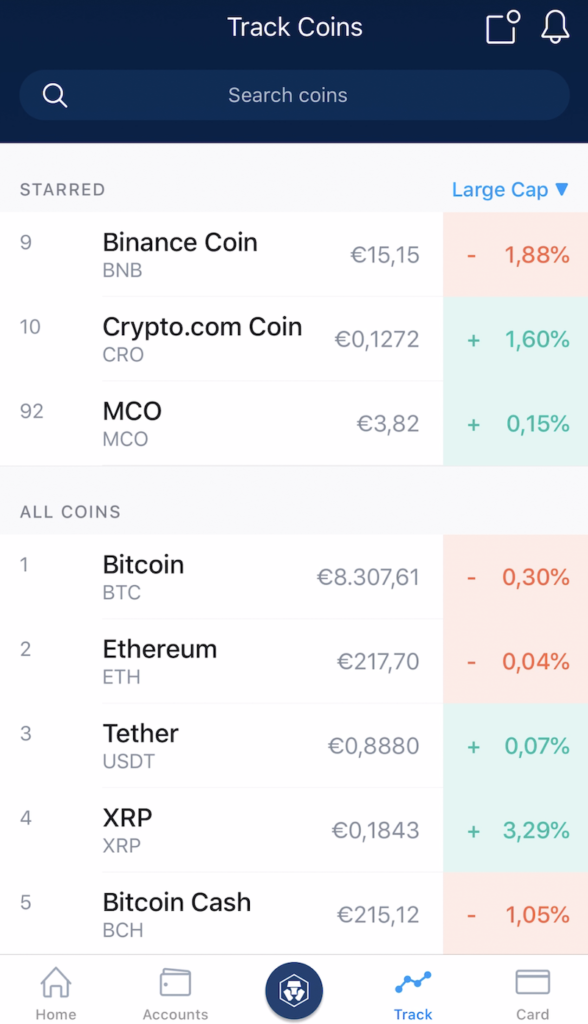Viewport: 588px width, 1024px height.
Task: Select the Track chart icon
Action: [x=413, y=985]
